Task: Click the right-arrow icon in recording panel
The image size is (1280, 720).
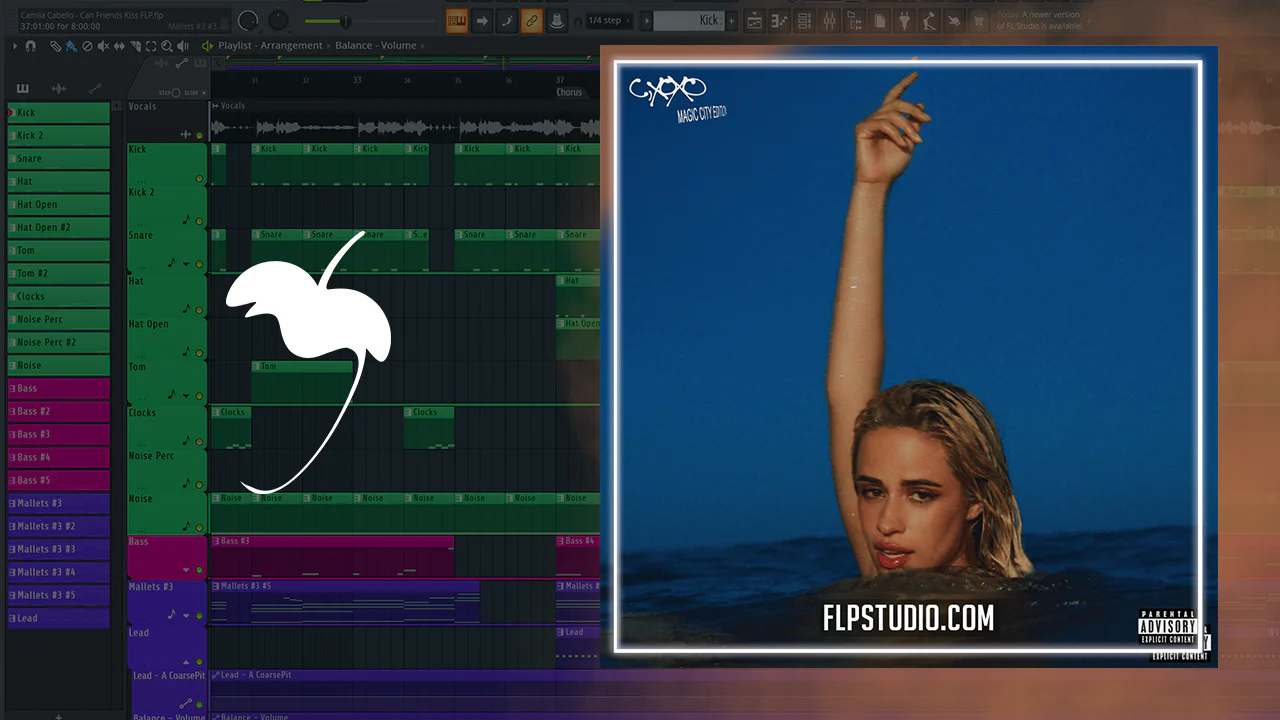Action: click(x=482, y=20)
